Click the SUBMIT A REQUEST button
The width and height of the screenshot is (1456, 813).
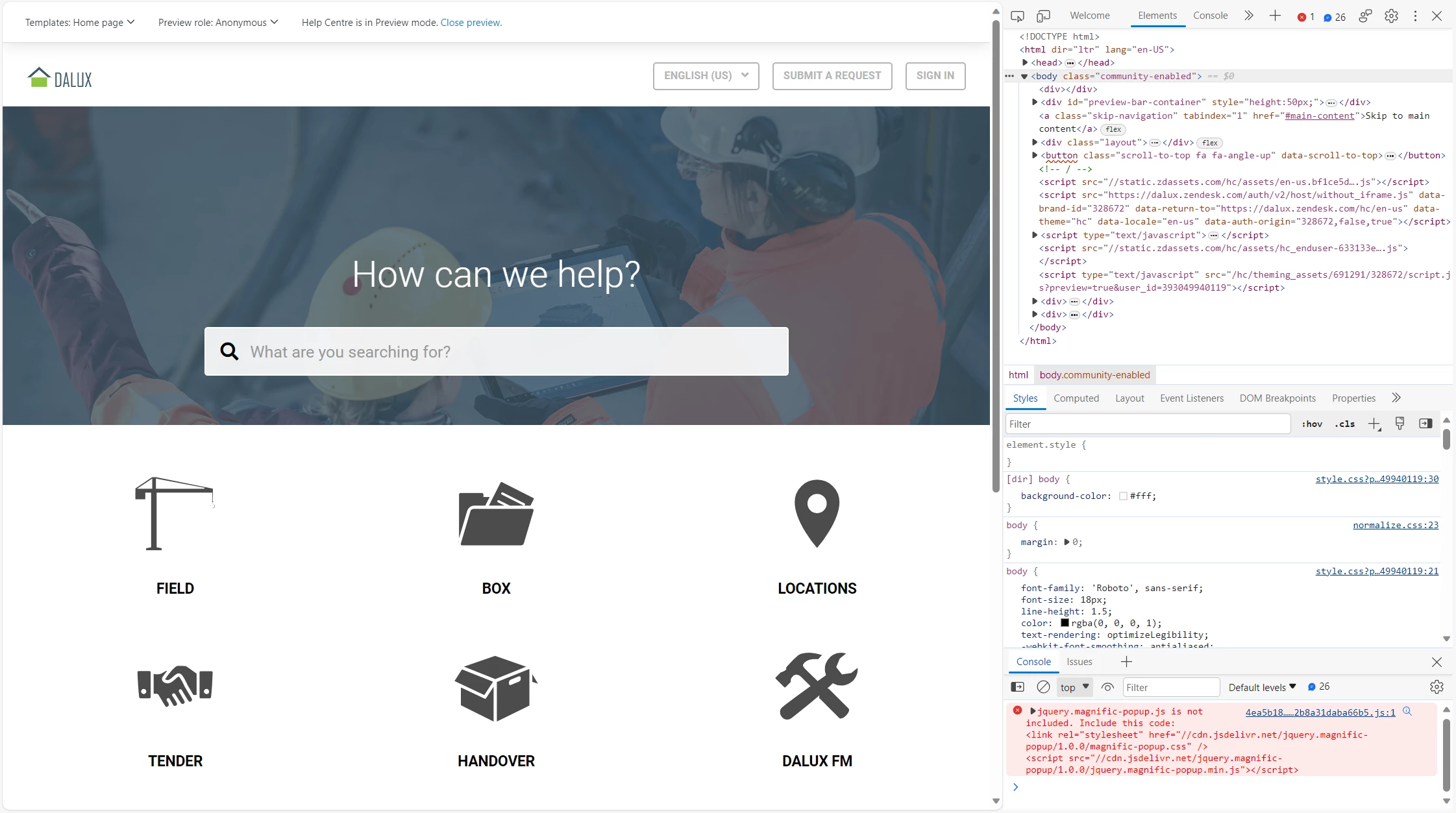832,76
